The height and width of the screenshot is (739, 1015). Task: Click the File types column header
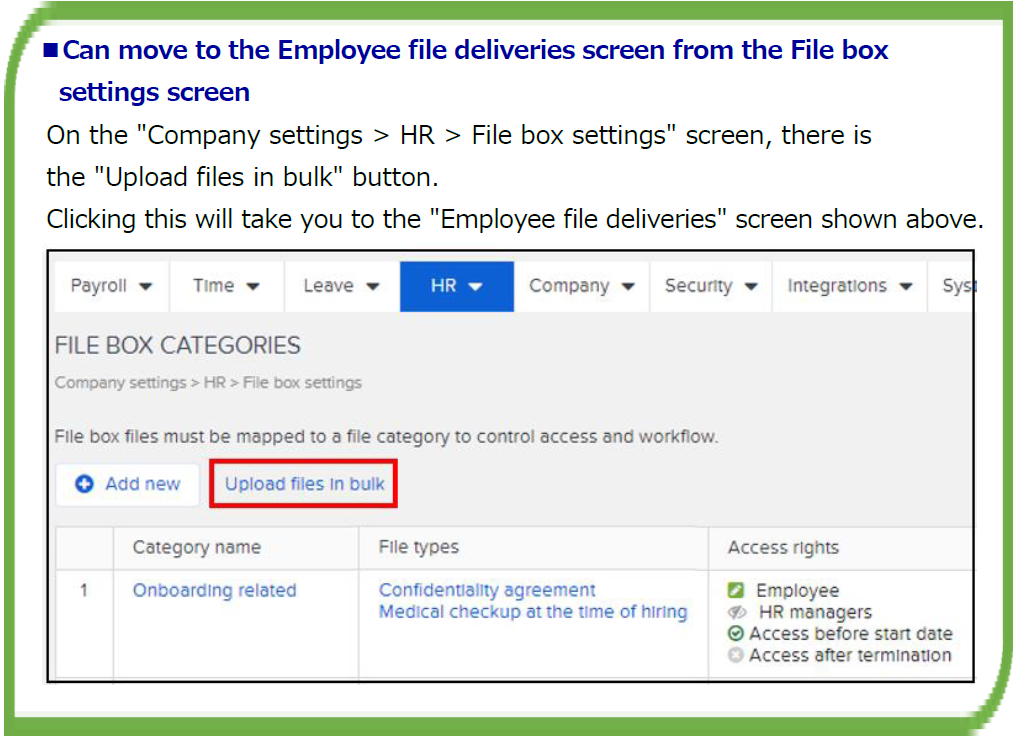419,547
